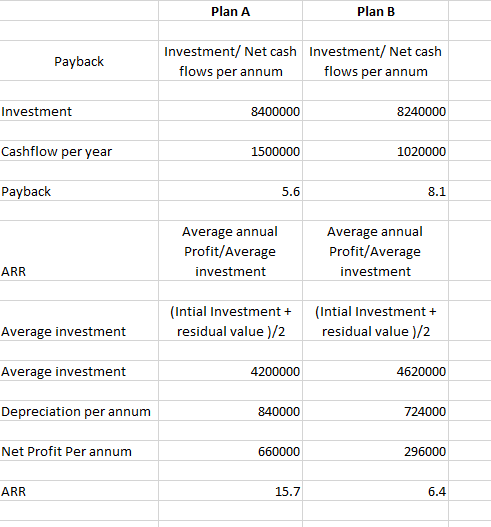The image size is (491, 527).
Task: Select ARR result 15.7
Action: [231, 491]
